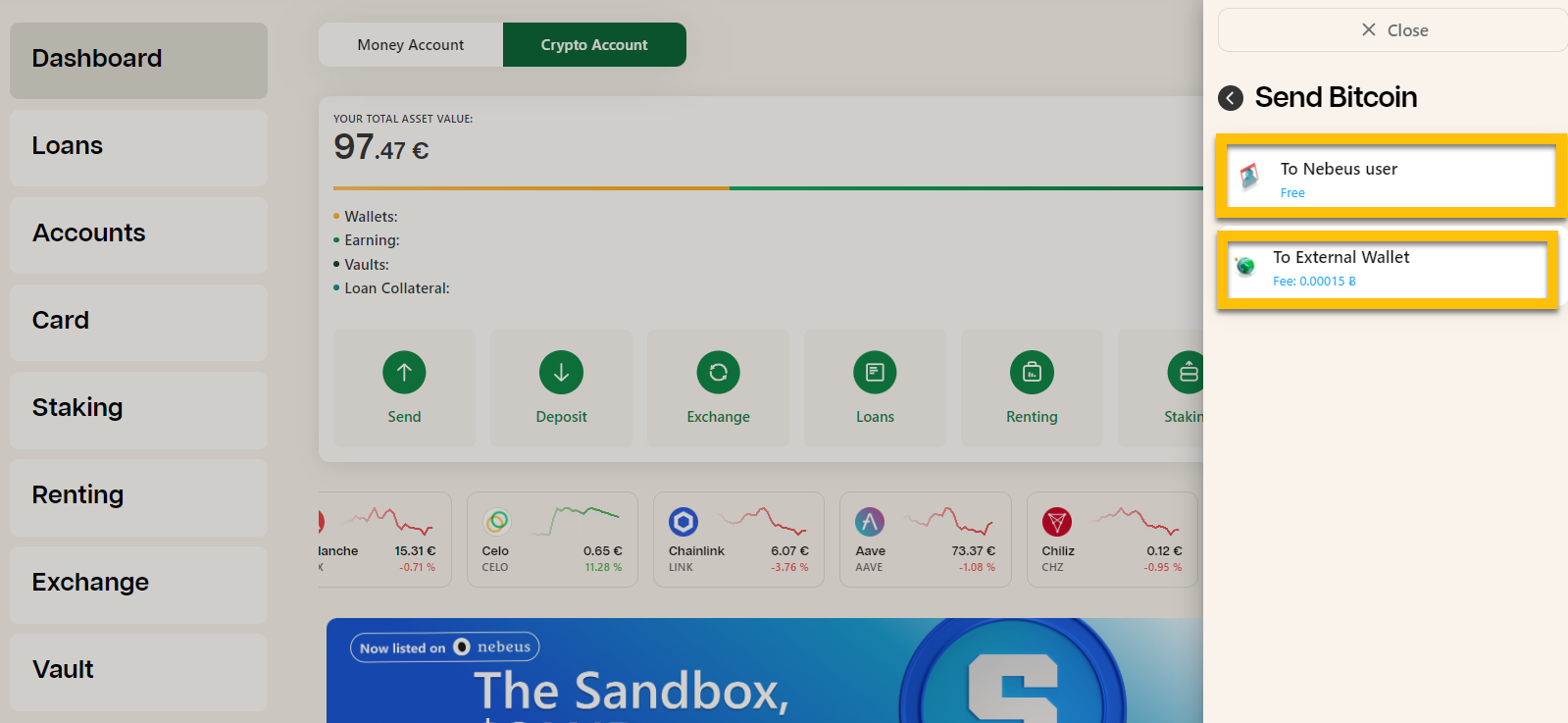Image resolution: width=1568 pixels, height=723 pixels.
Task: Open Exchange in the sidebar
Action: click(138, 584)
